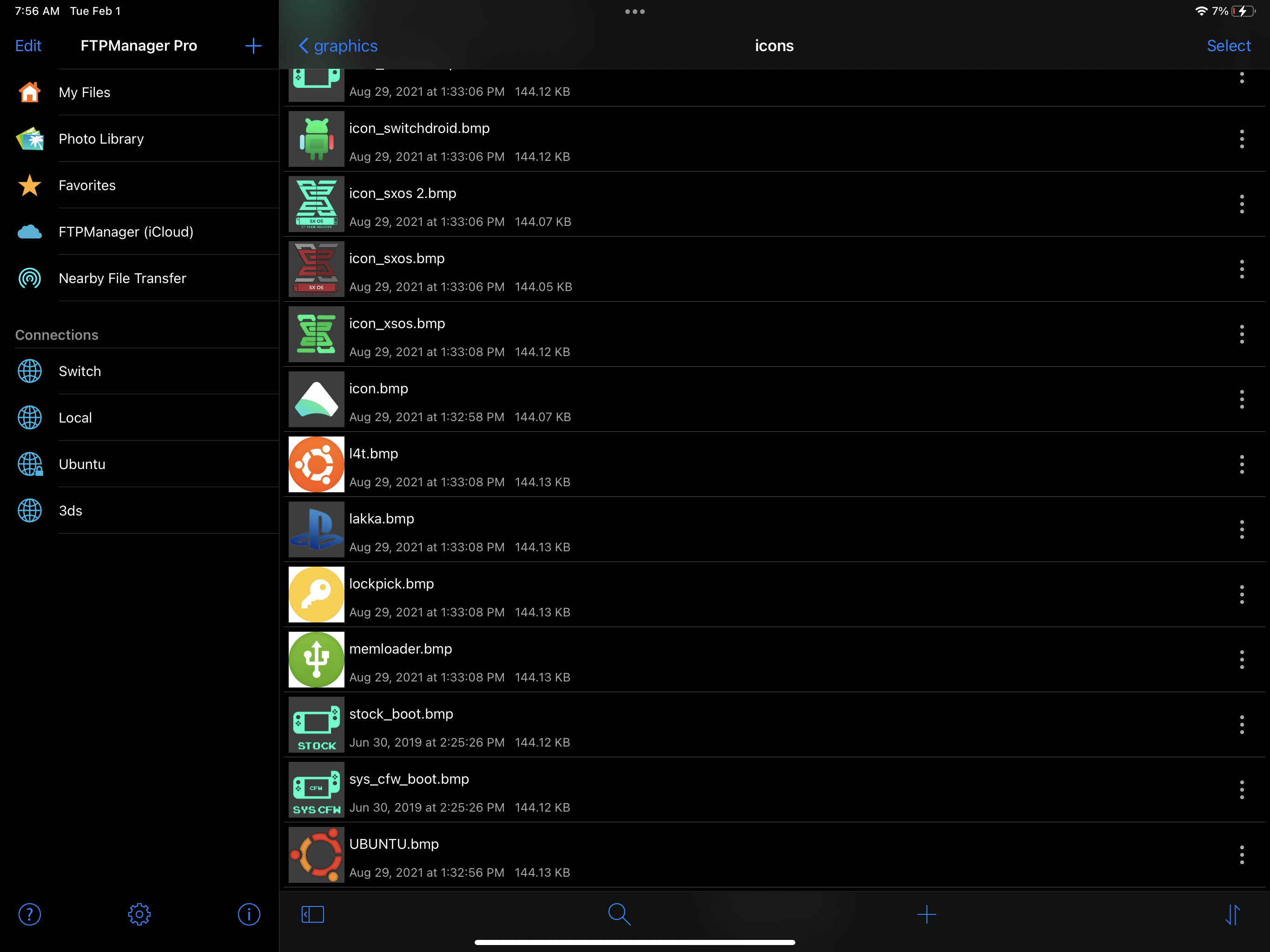The image size is (1270, 952).
Task: Toggle the sidebar panel icon
Action: pos(312,914)
